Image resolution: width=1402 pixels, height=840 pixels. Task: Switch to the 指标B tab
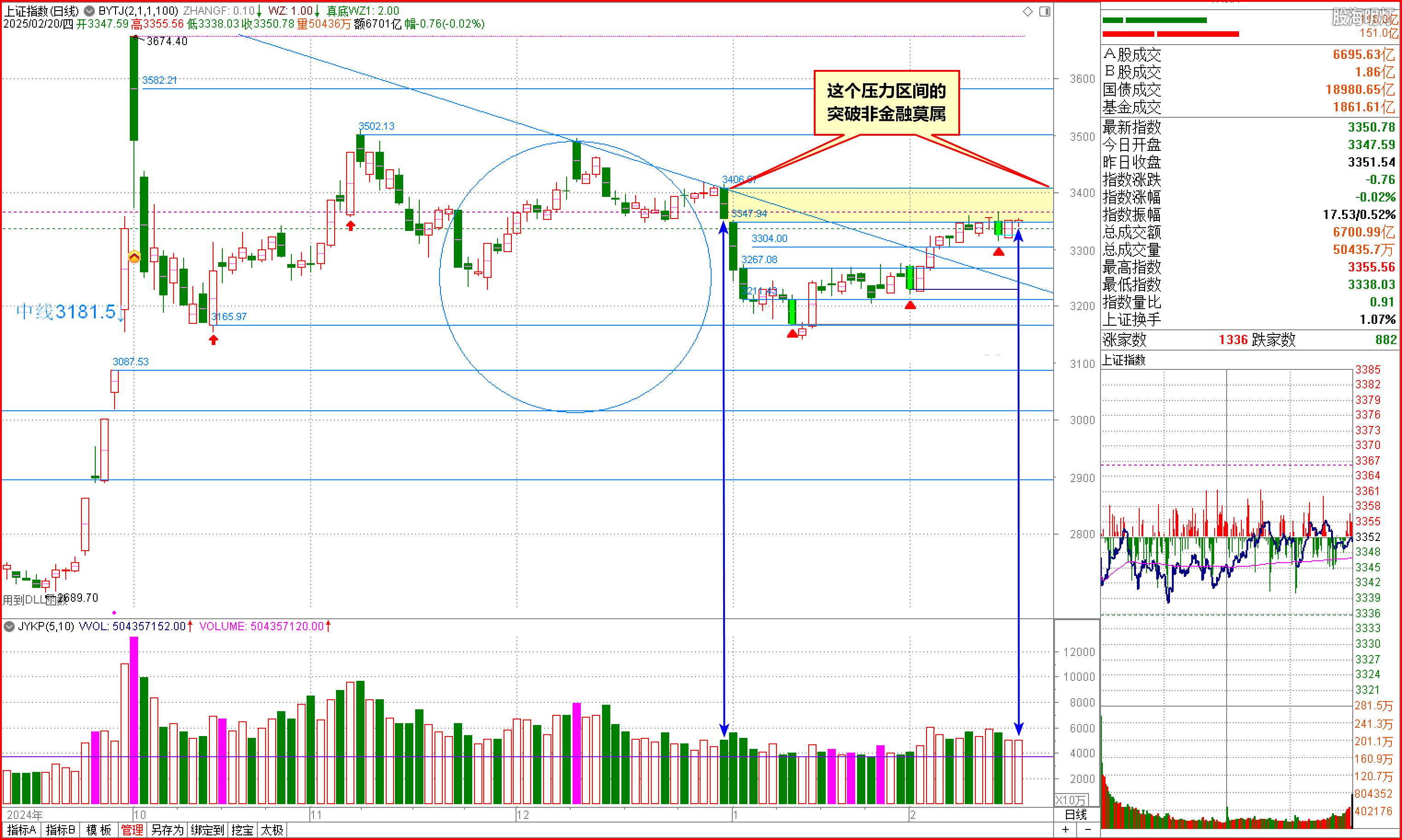[61, 830]
